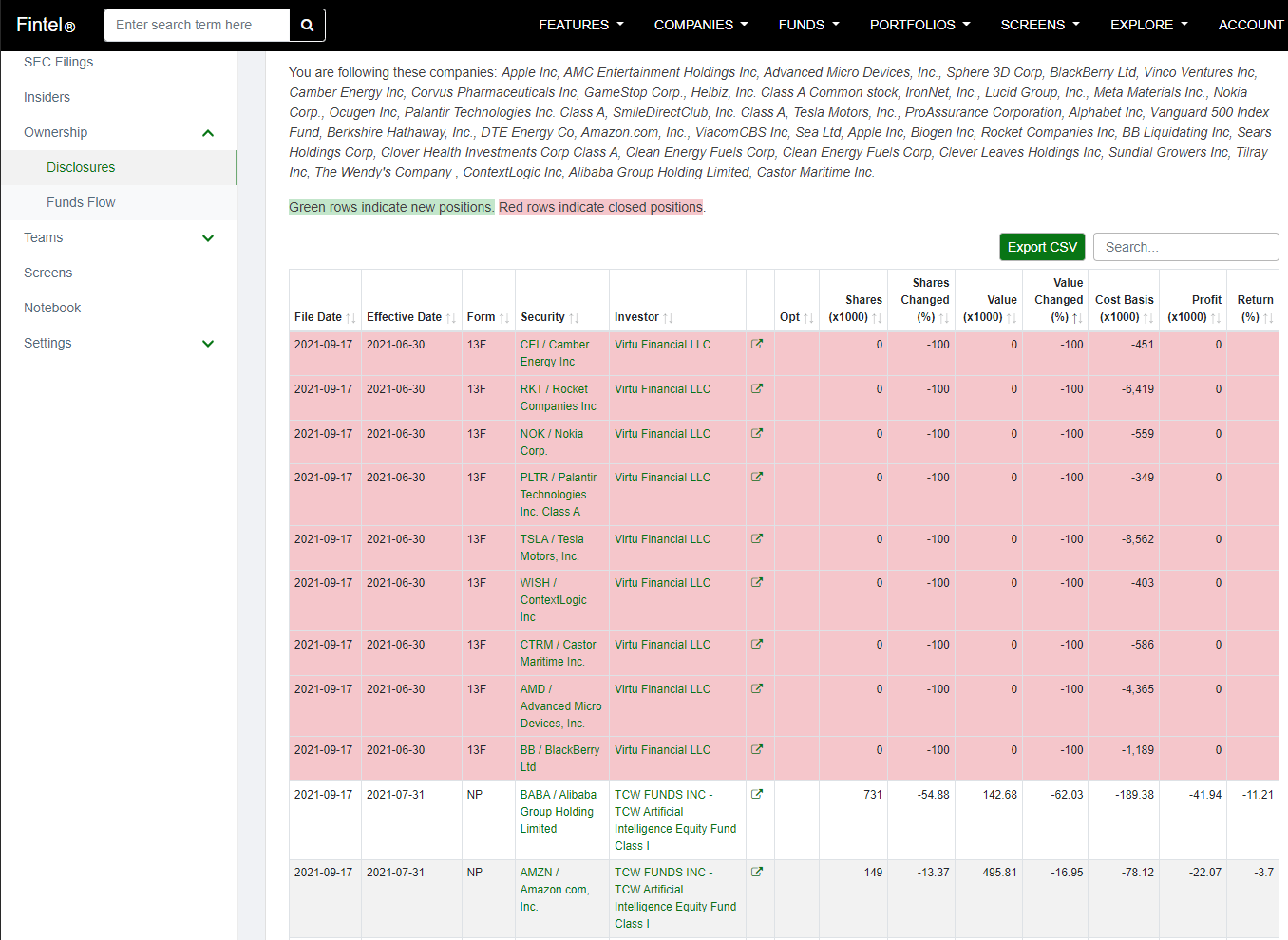Open the FUNDS dropdown menu
1288x940 pixels.
click(x=809, y=25)
